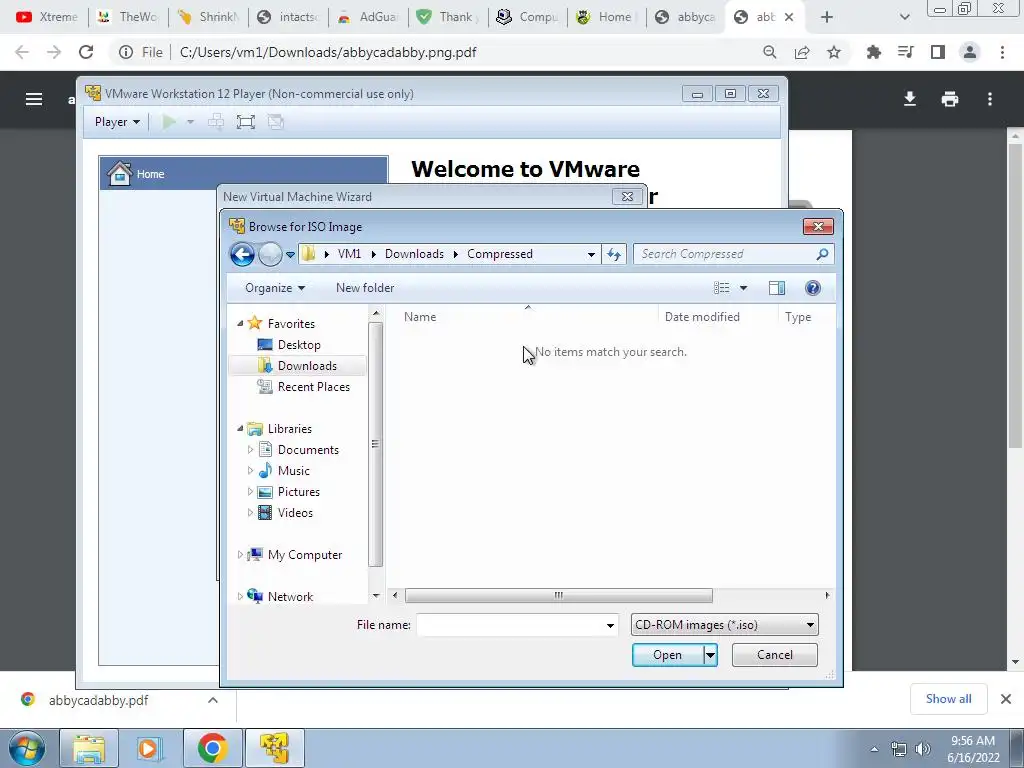1024x768 pixels.
Task: Click the horizontal scrollbar in file list
Action: click(x=558, y=596)
